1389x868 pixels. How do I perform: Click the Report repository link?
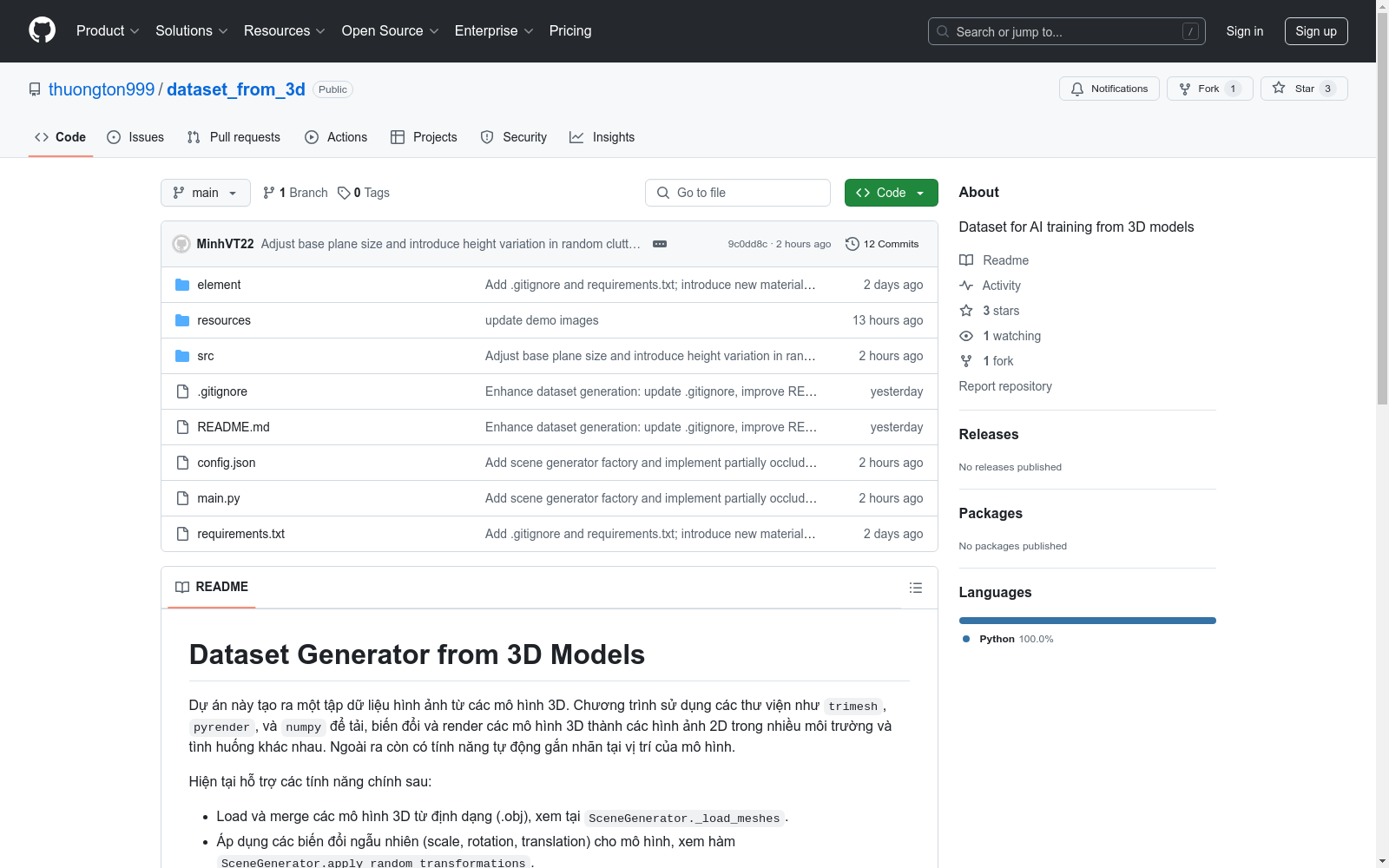pos(1005,386)
